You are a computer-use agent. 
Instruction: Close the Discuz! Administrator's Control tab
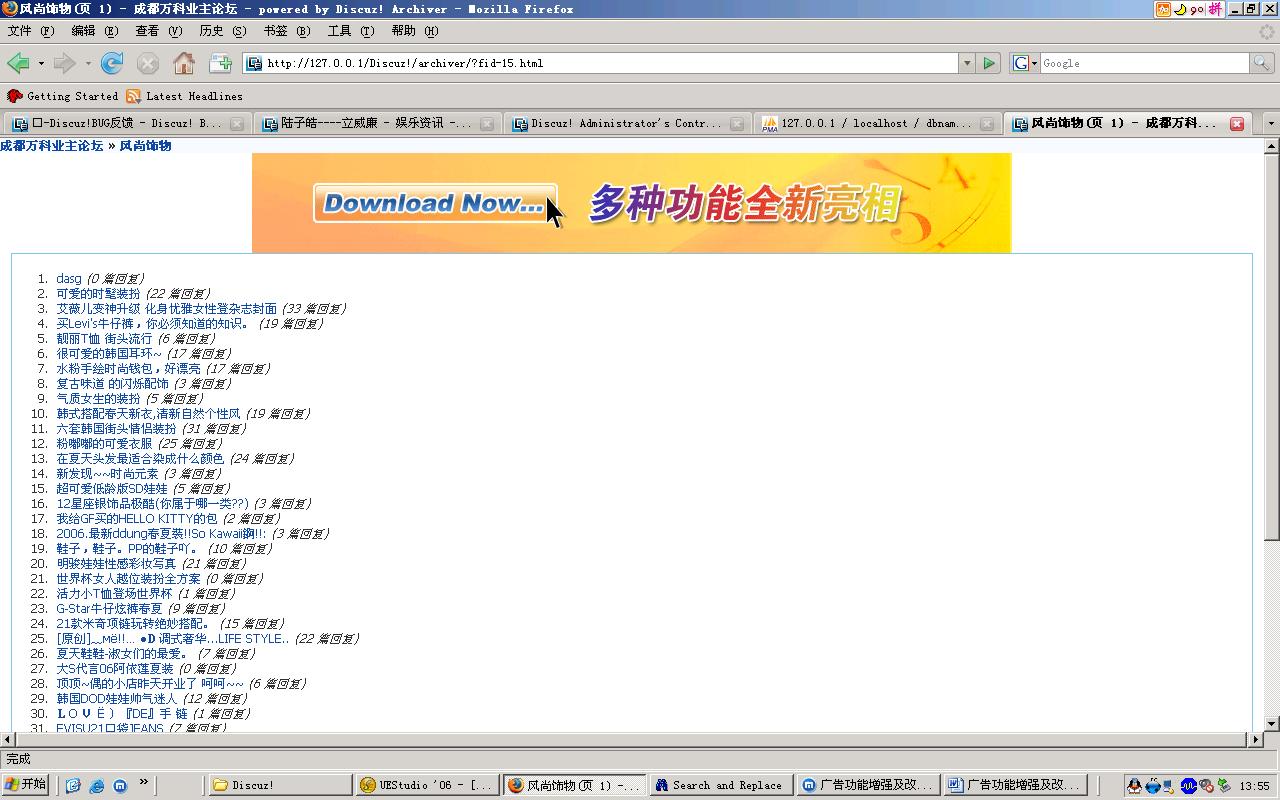click(737, 124)
